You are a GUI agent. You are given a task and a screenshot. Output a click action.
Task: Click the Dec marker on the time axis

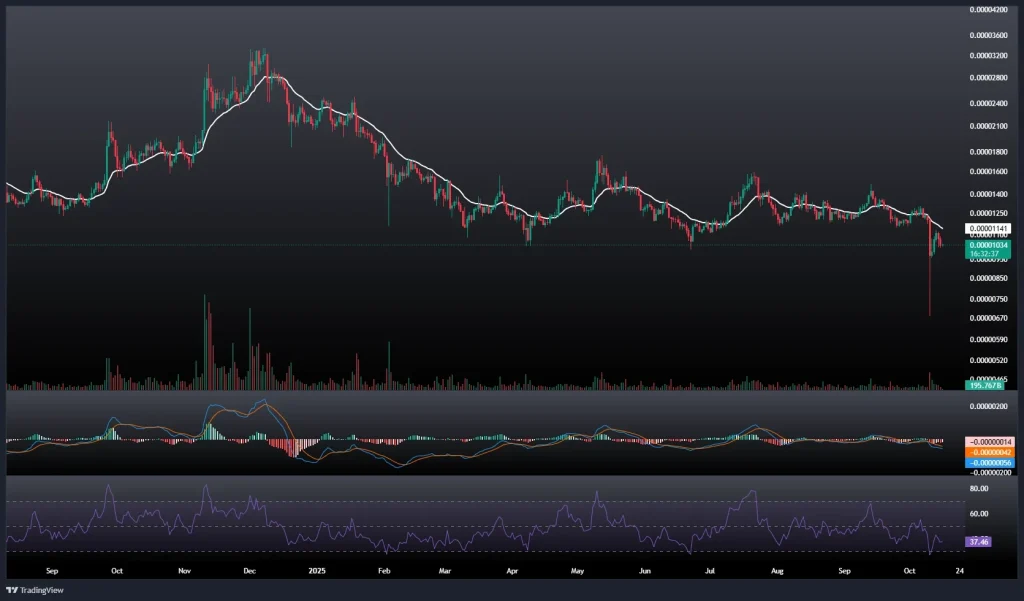[250, 570]
